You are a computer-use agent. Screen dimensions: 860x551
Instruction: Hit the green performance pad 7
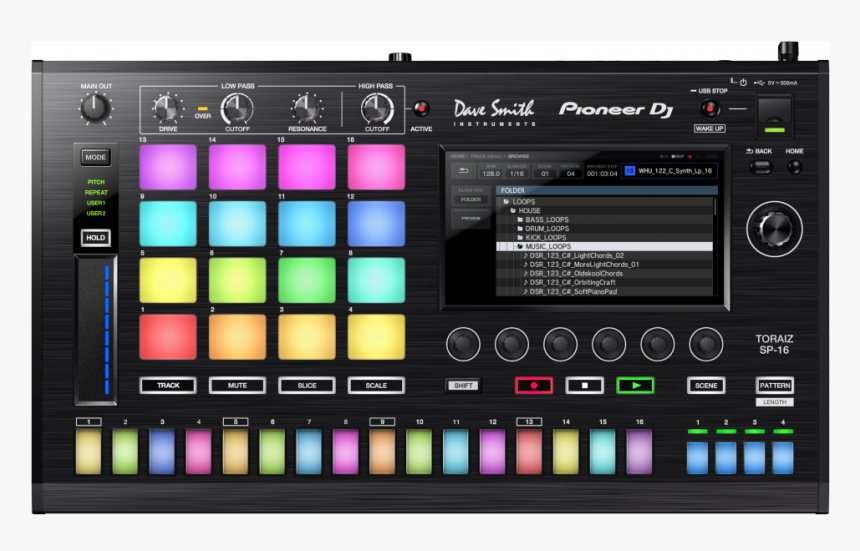click(307, 280)
